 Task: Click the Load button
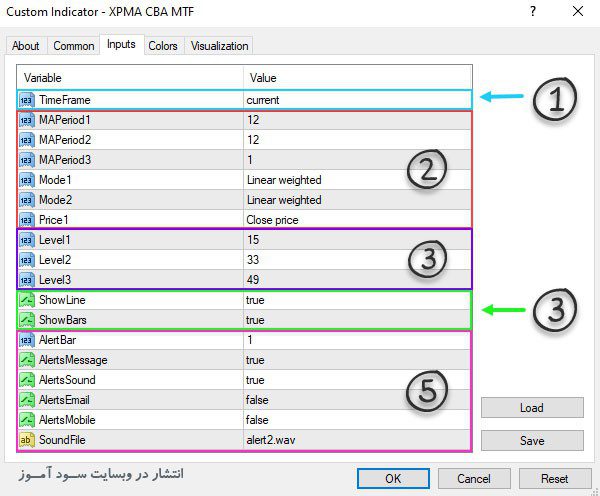pyautogui.click(x=532, y=408)
